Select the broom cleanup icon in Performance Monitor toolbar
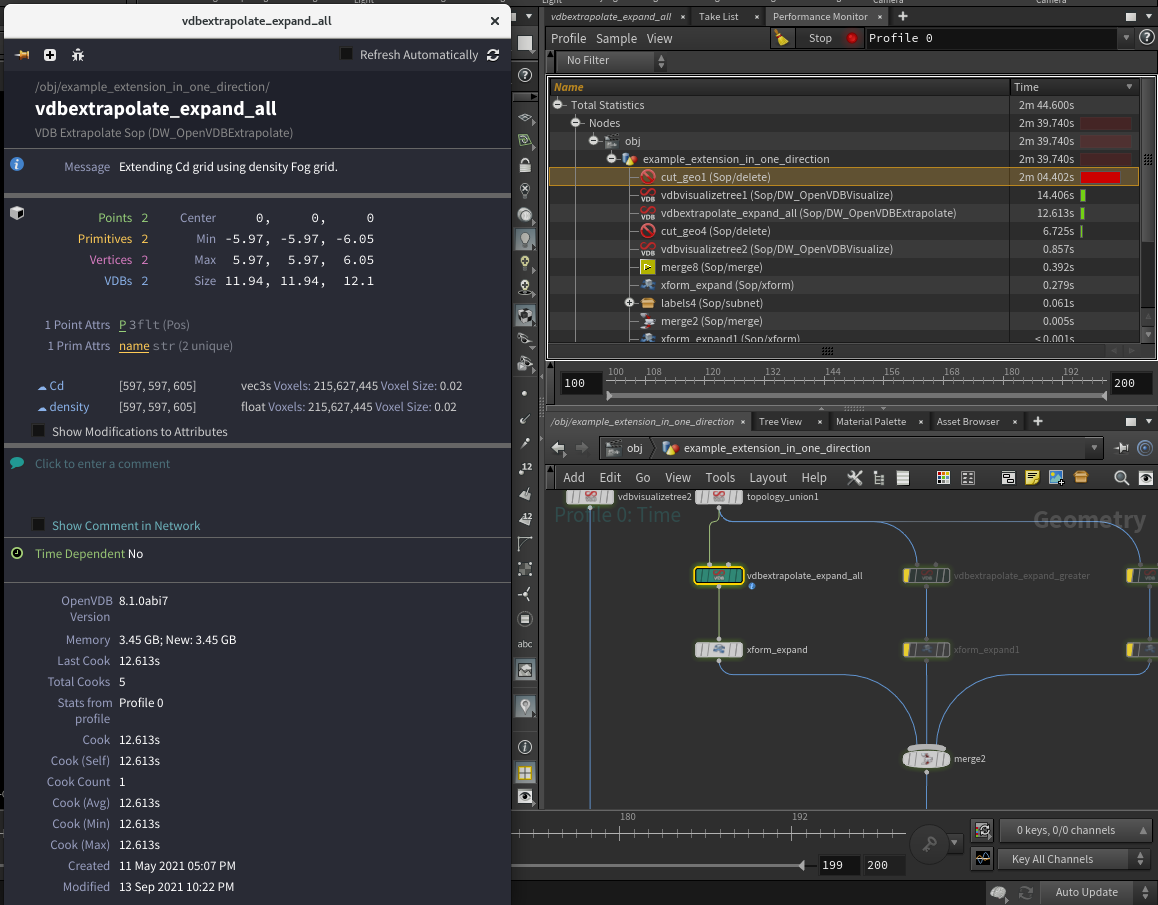This screenshot has width=1158, height=905. point(781,38)
